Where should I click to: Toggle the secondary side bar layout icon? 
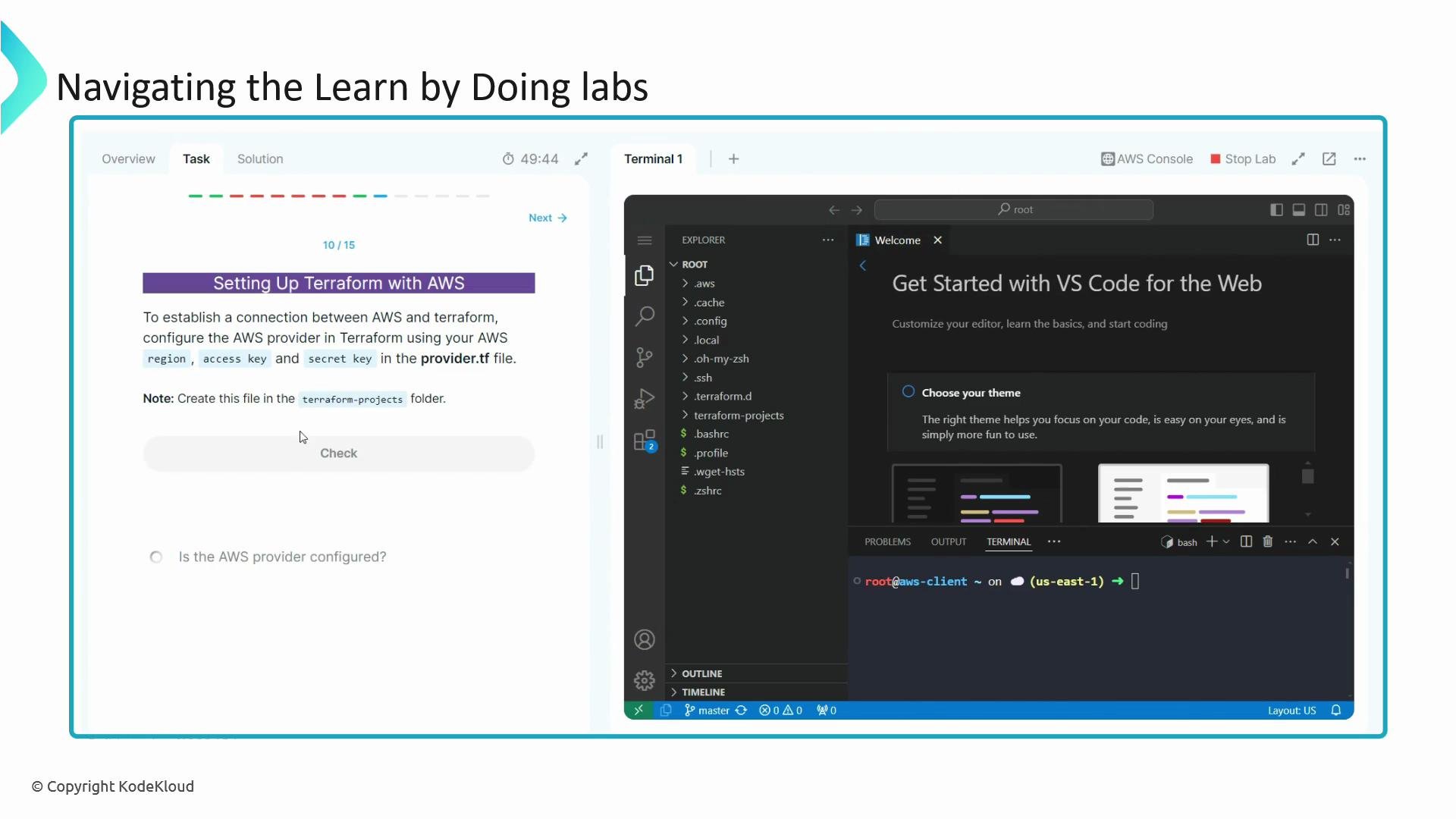coord(1321,210)
